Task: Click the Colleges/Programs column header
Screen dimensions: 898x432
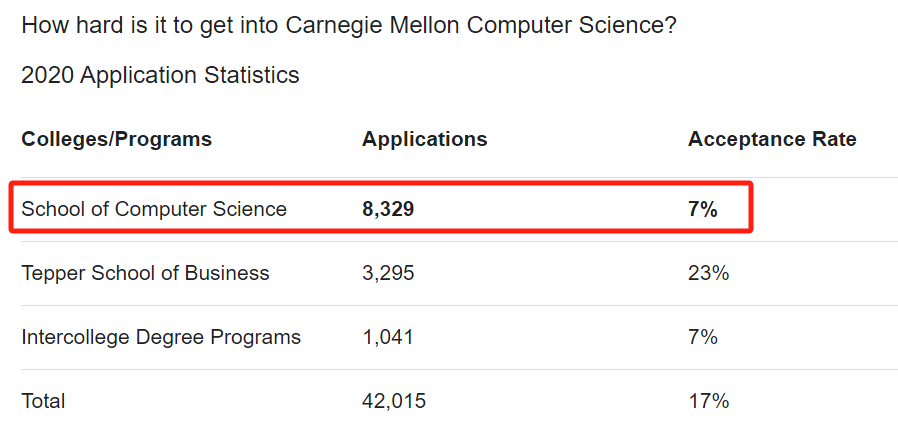Action: click(117, 139)
